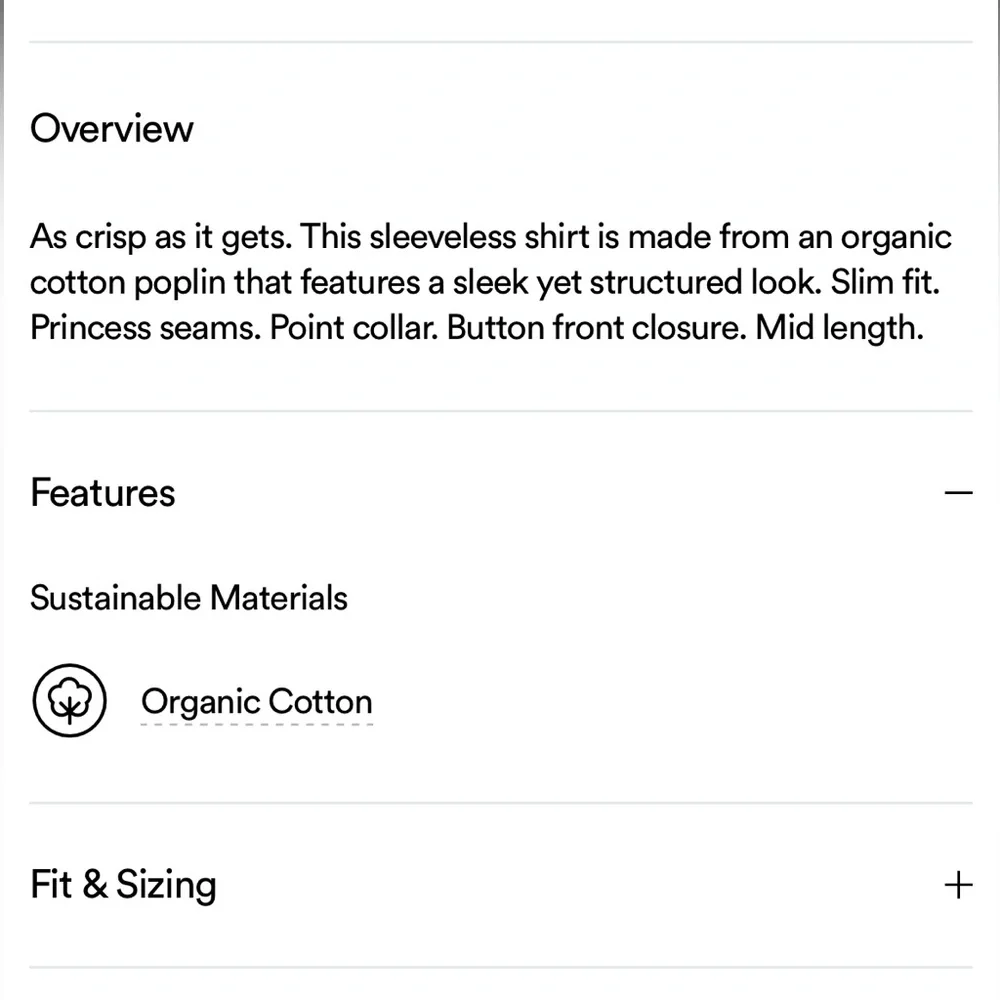
Task: Click "sleeveless shirt" in the overview
Action: coord(456,238)
